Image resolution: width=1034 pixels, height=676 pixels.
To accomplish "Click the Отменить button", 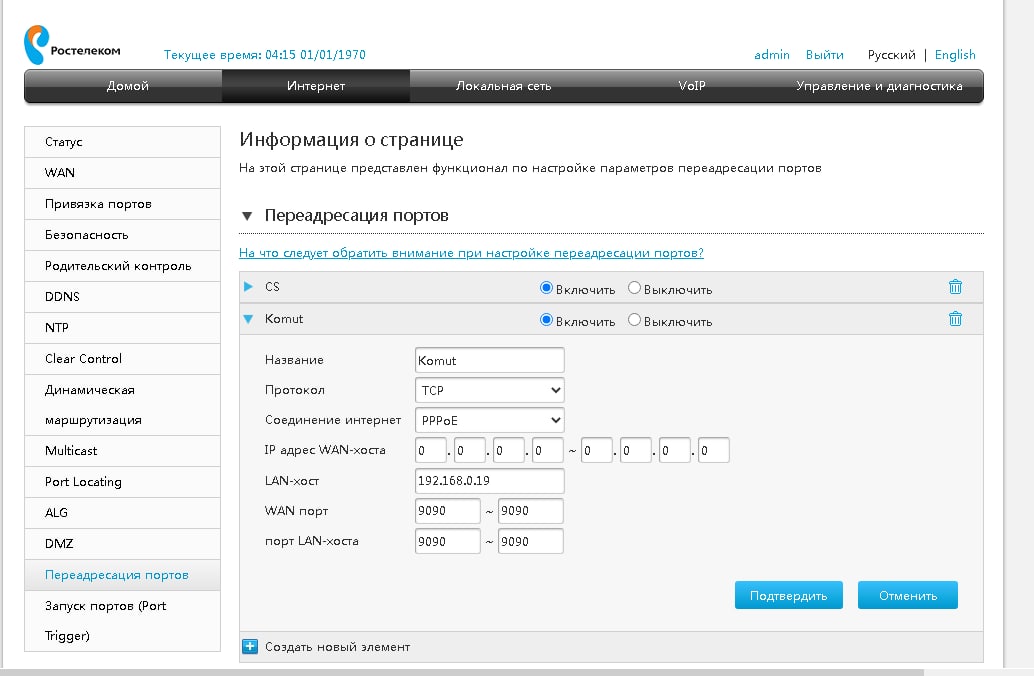I will (907, 595).
